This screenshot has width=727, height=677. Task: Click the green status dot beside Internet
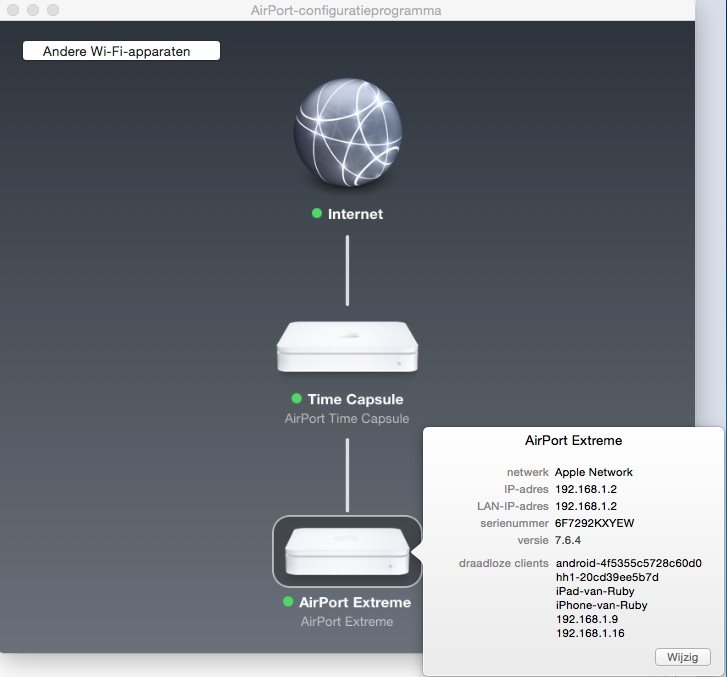(x=317, y=214)
